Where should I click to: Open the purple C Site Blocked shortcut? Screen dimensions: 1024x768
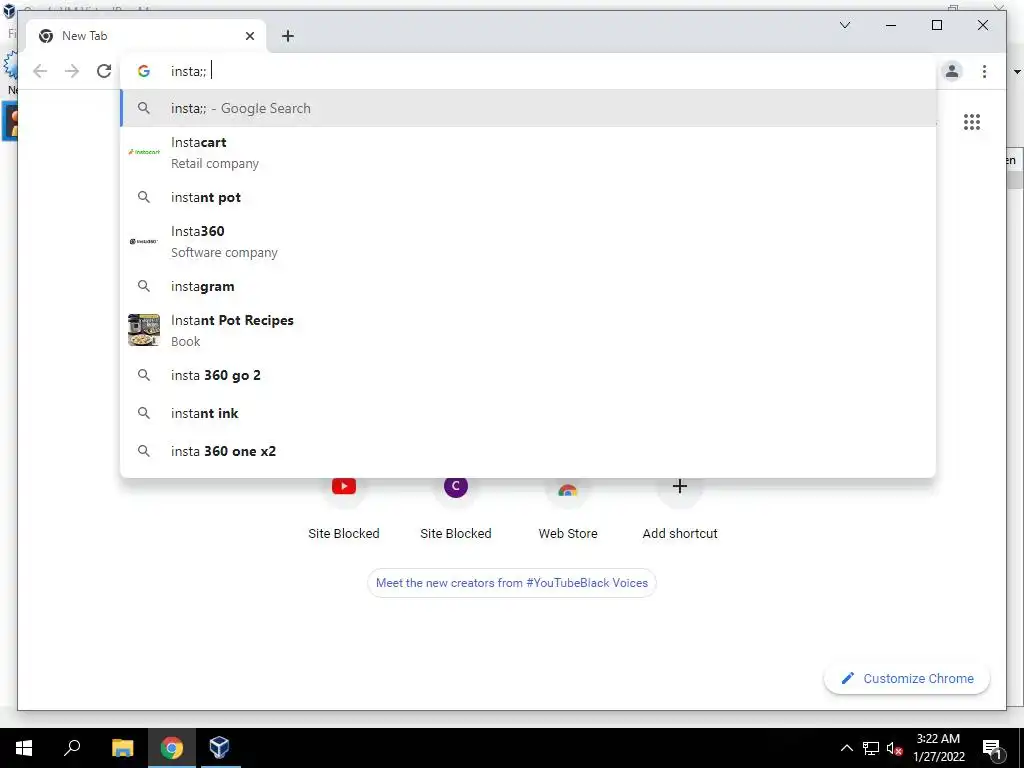456,506
